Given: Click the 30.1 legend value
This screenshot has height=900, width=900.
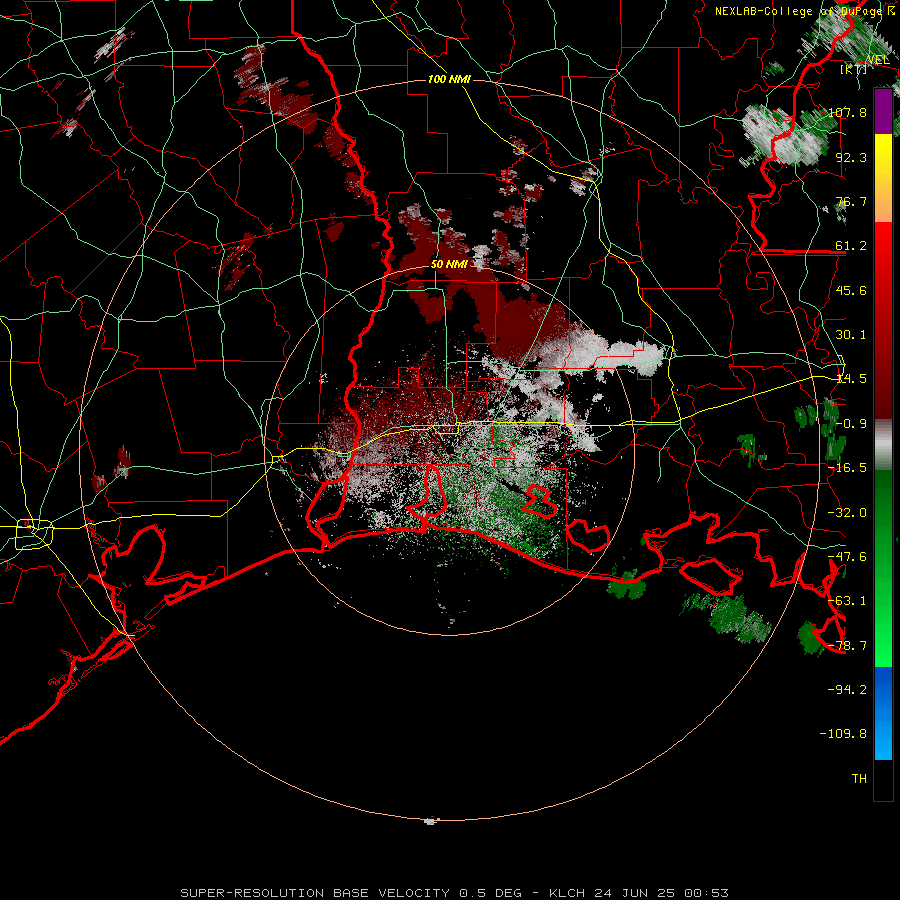Looking at the screenshot, I should pos(851,335).
